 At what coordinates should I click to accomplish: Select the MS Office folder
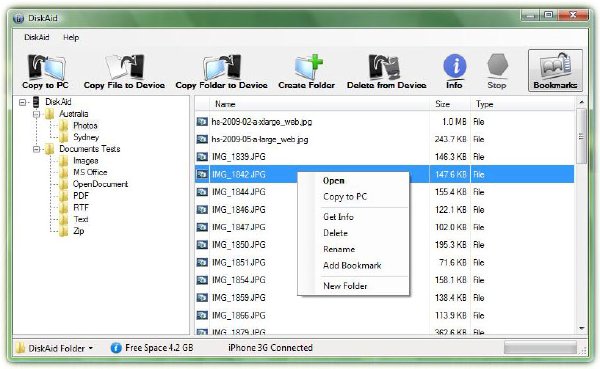pyautogui.click(x=90, y=172)
